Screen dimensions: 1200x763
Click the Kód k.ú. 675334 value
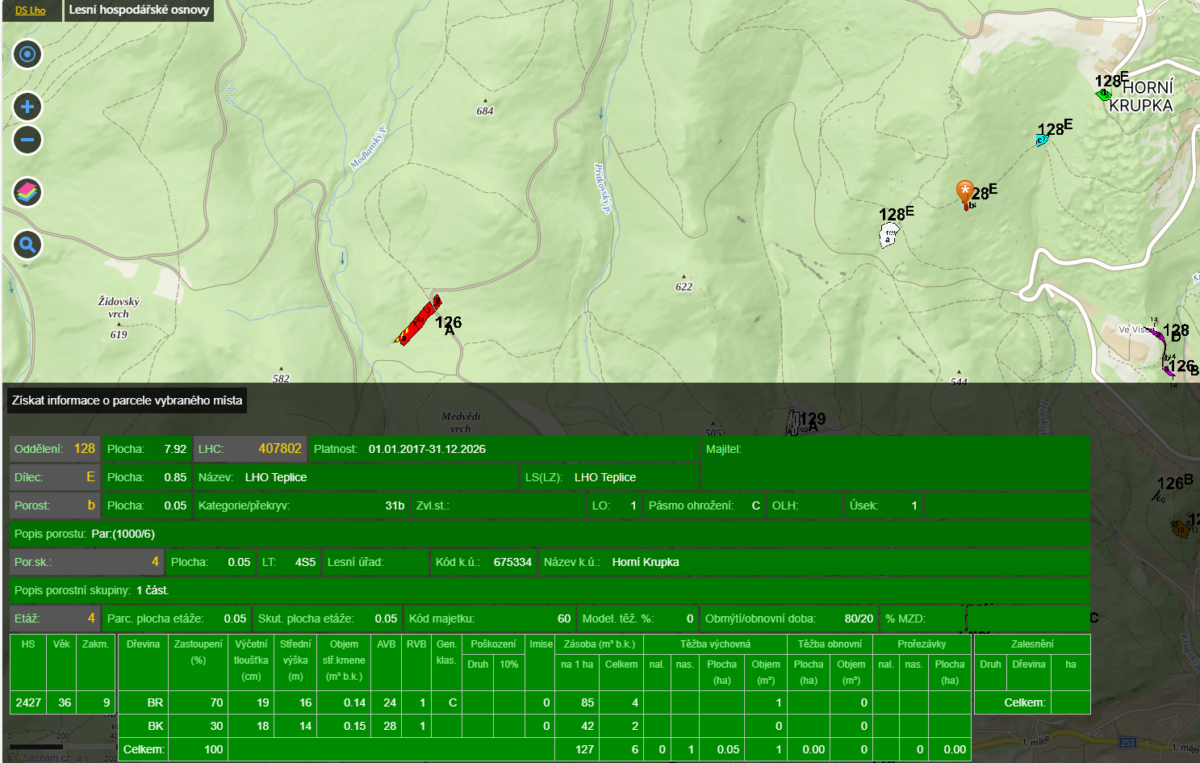[513, 562]
